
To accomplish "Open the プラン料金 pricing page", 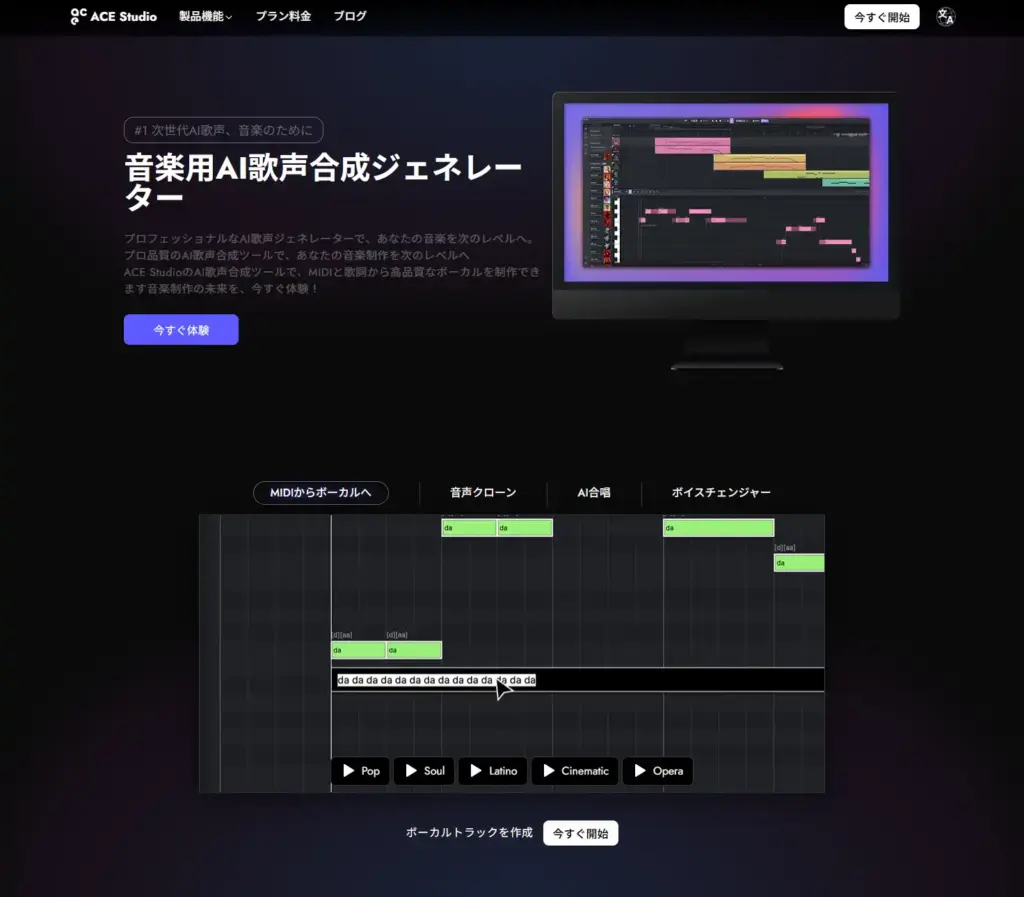I will (x=283, y=16).
